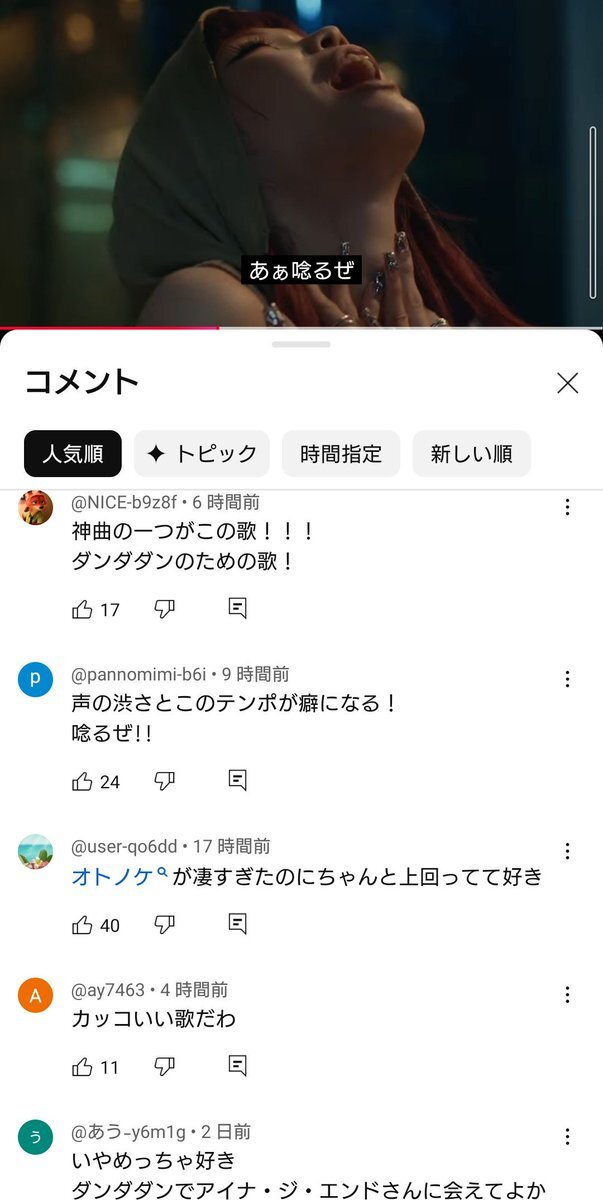Reply to the @pannomimi-b6i comment

[x=237, y=780]
